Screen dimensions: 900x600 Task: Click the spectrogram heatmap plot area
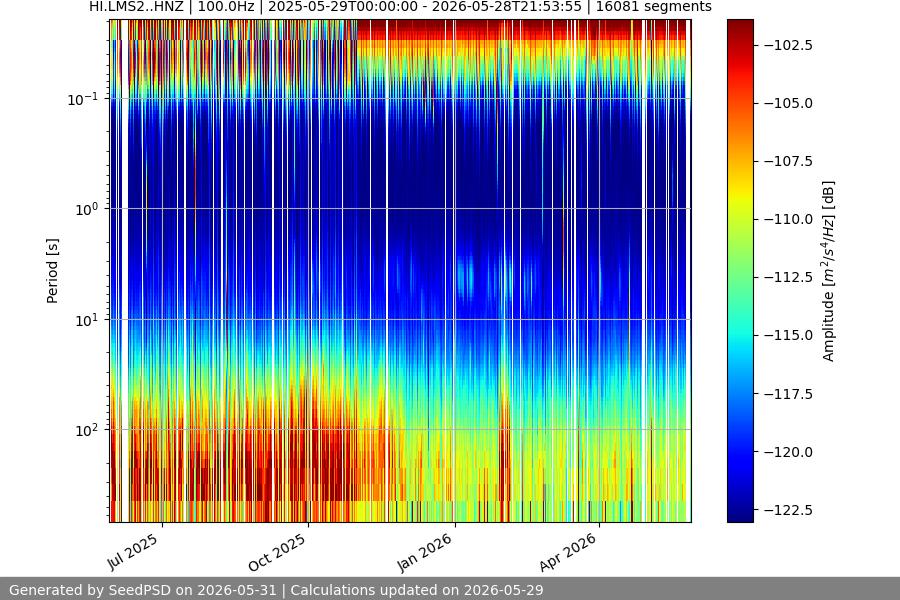(401, 271)
